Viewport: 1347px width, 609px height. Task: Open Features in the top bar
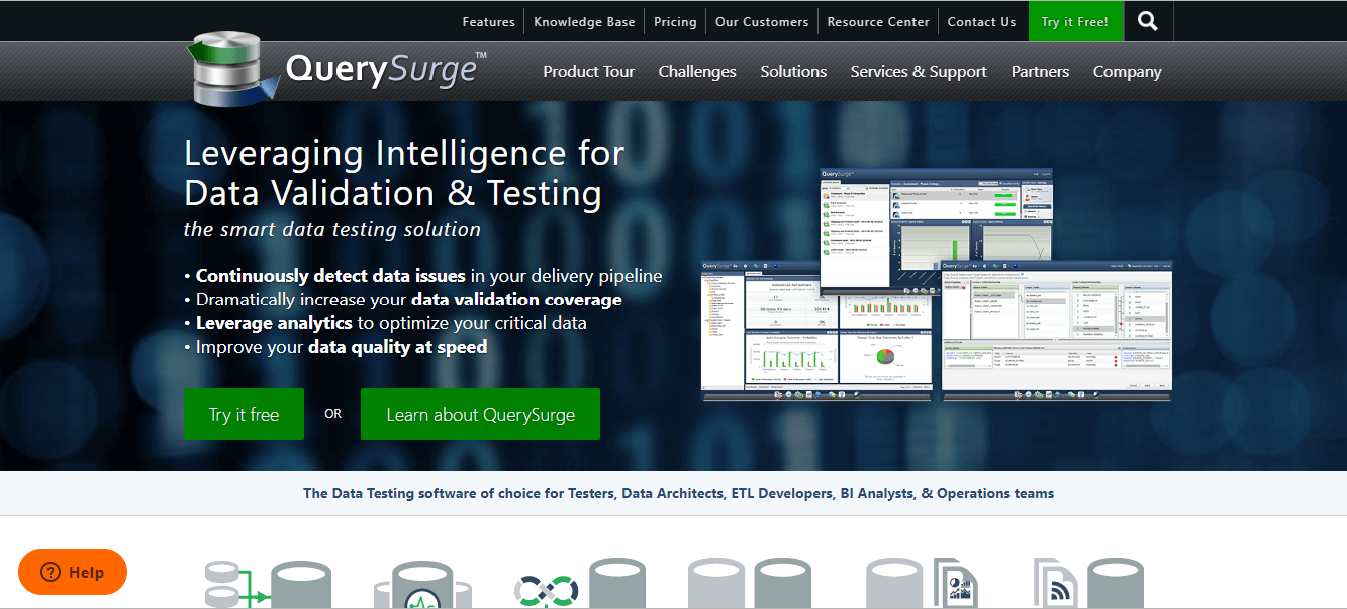[488, 21]
